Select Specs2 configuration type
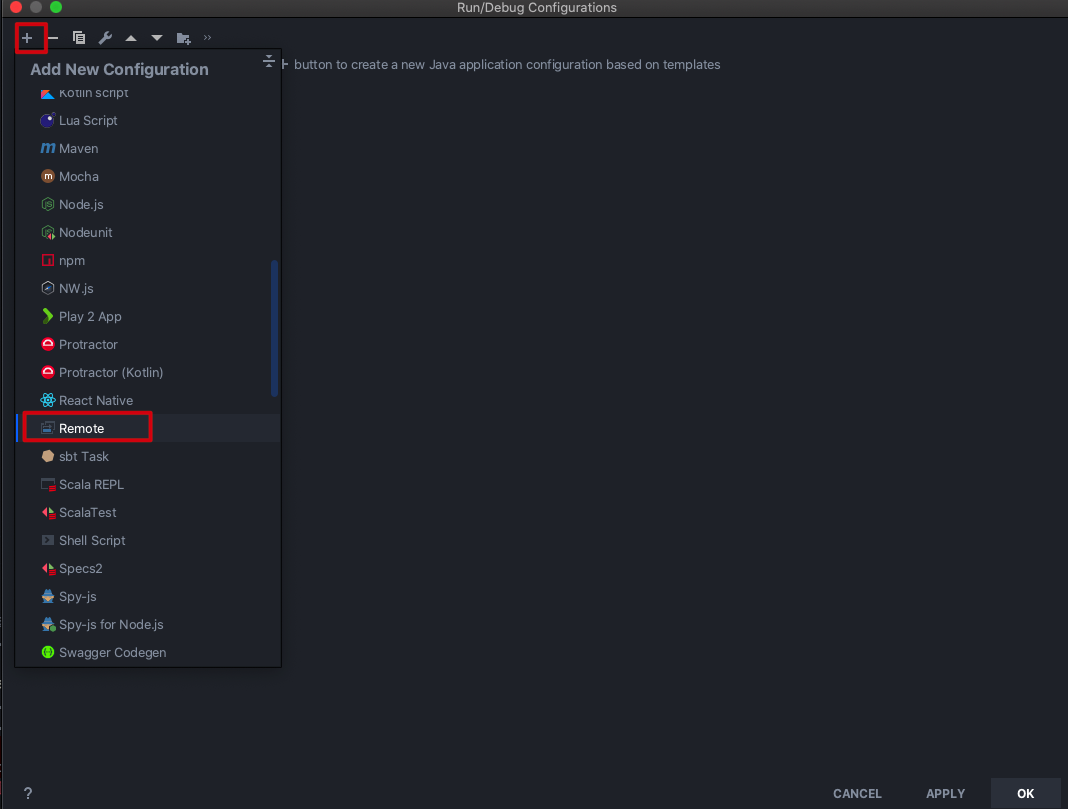 pyautogui.click(x=148, y=569)
